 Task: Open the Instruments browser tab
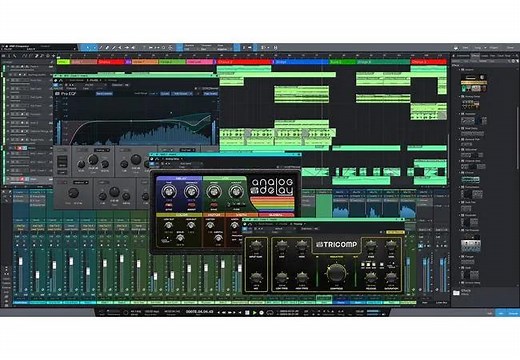(463, 56)
